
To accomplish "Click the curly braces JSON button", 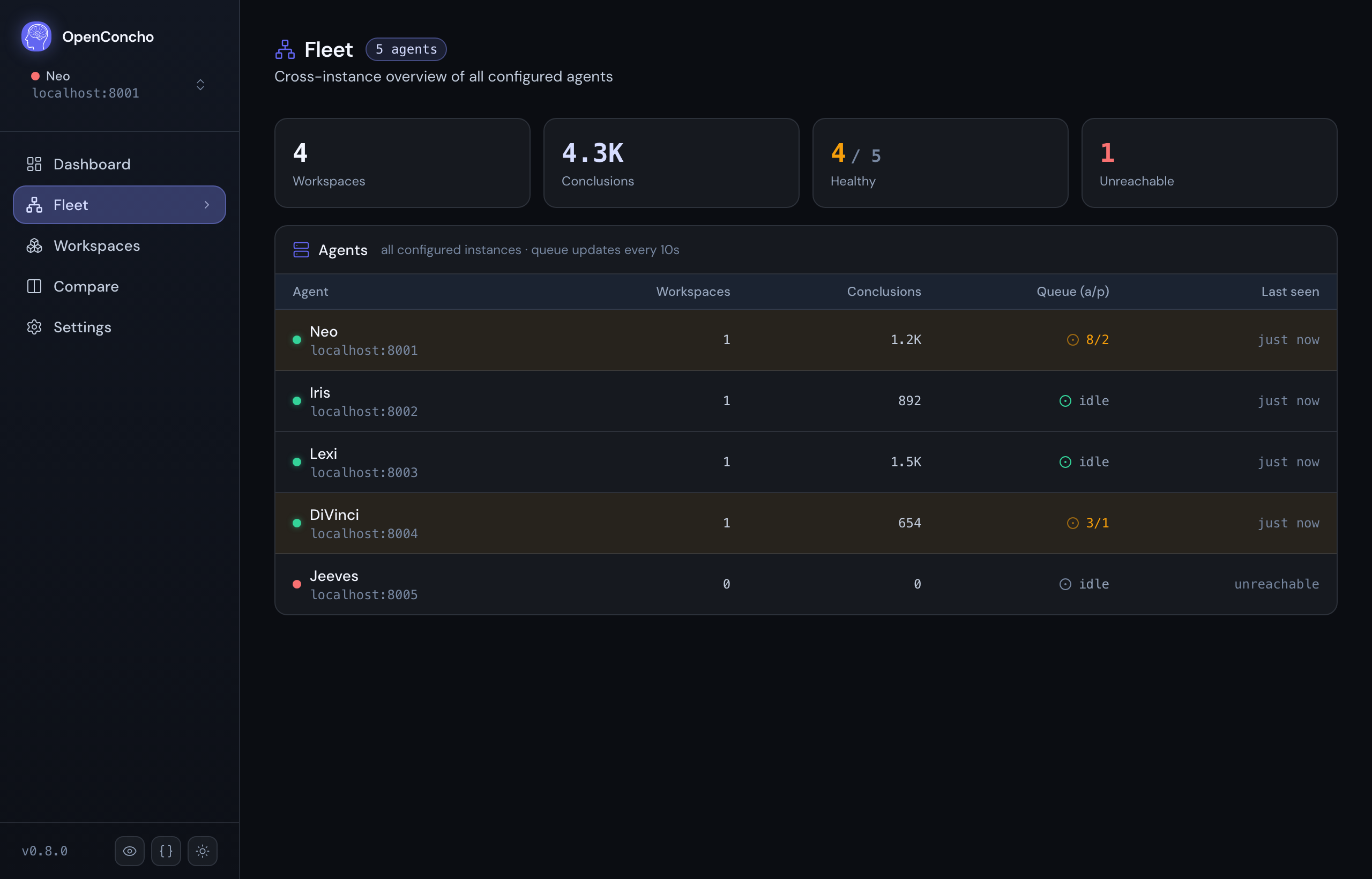I will click(166, 851).
